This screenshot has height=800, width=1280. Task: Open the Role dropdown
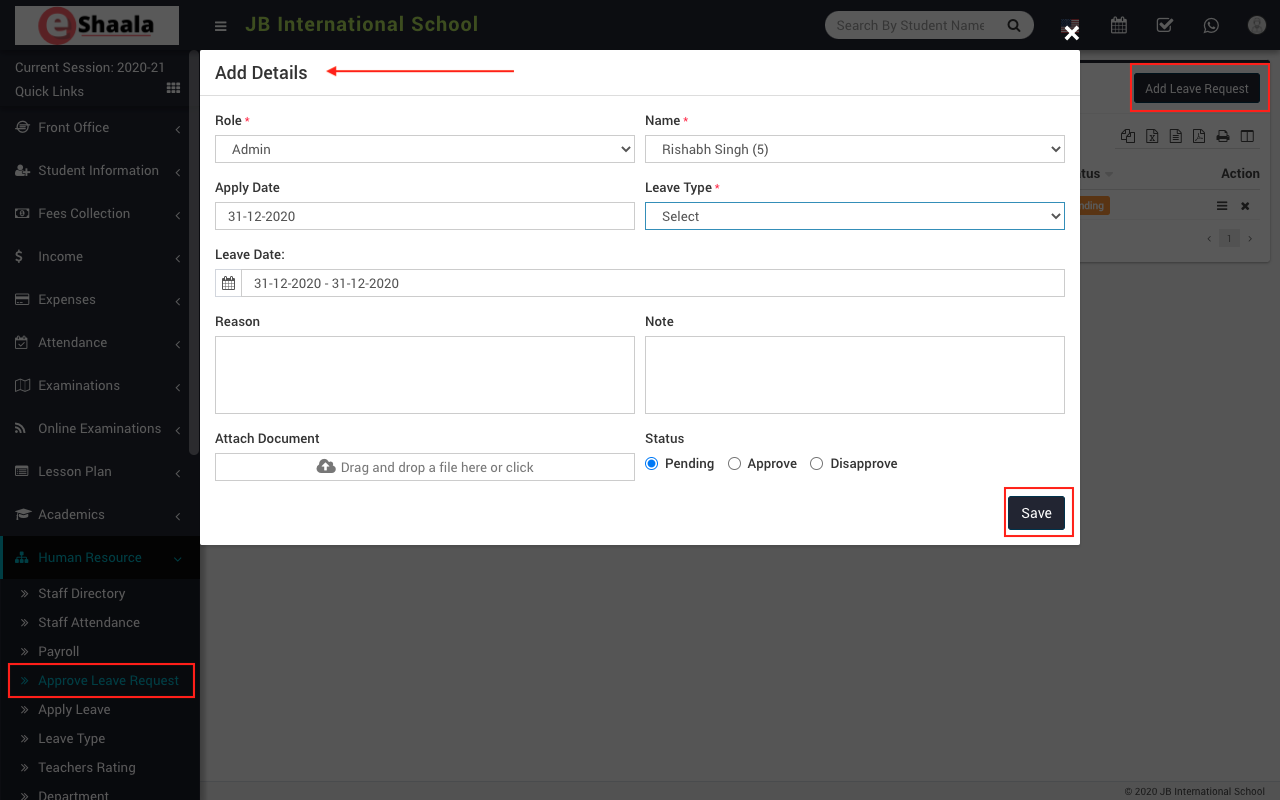coord(425,149)
